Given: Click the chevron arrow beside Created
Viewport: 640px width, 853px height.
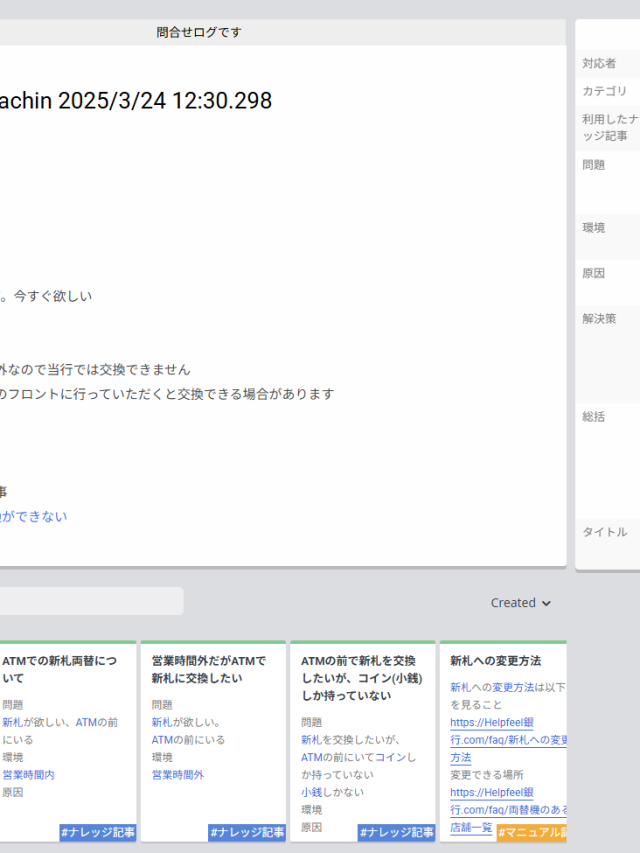Looking at the screenshot, I should [546, 604].
